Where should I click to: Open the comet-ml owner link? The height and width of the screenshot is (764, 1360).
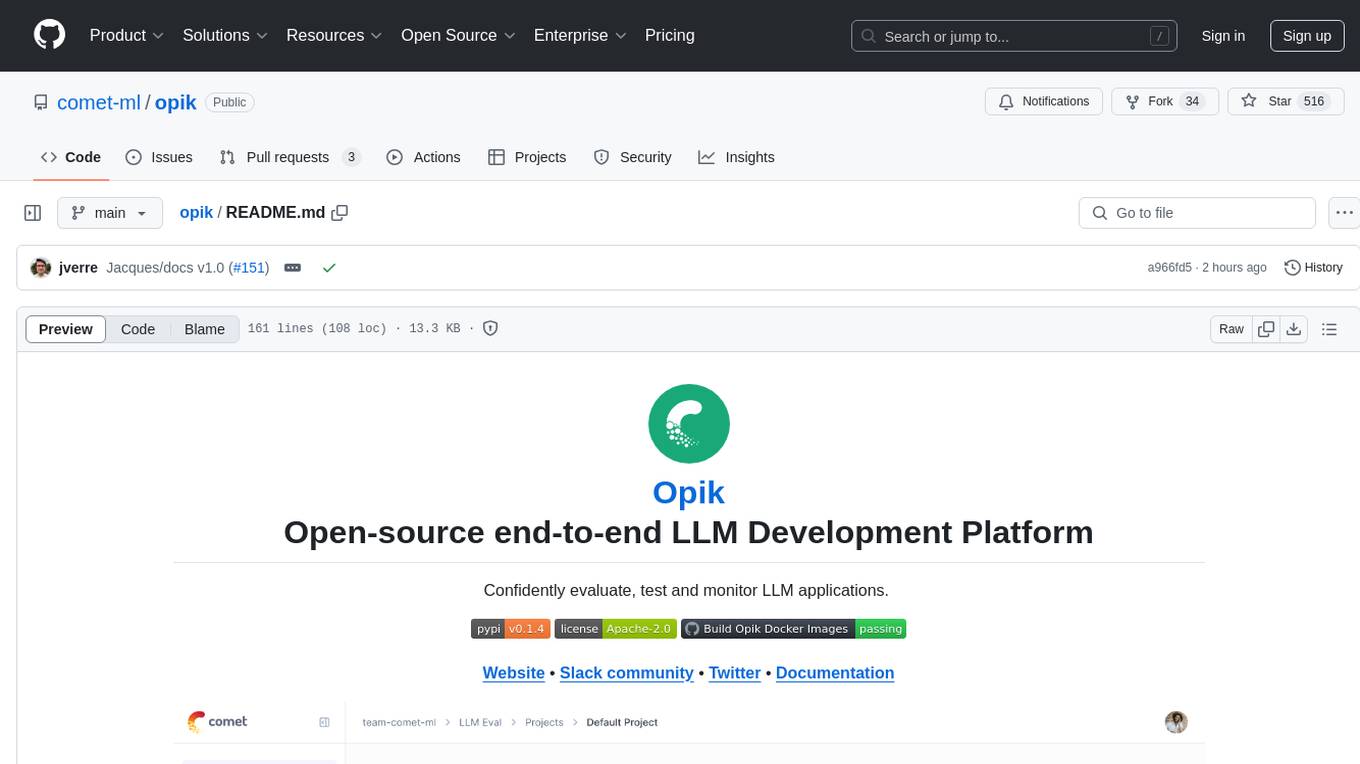click(99, 102)
